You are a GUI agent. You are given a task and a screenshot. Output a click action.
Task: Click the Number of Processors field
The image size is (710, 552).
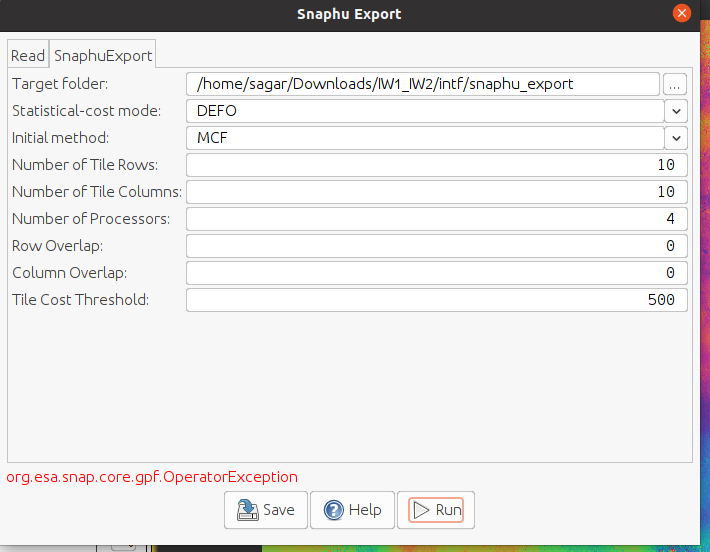tap(436, 219)
